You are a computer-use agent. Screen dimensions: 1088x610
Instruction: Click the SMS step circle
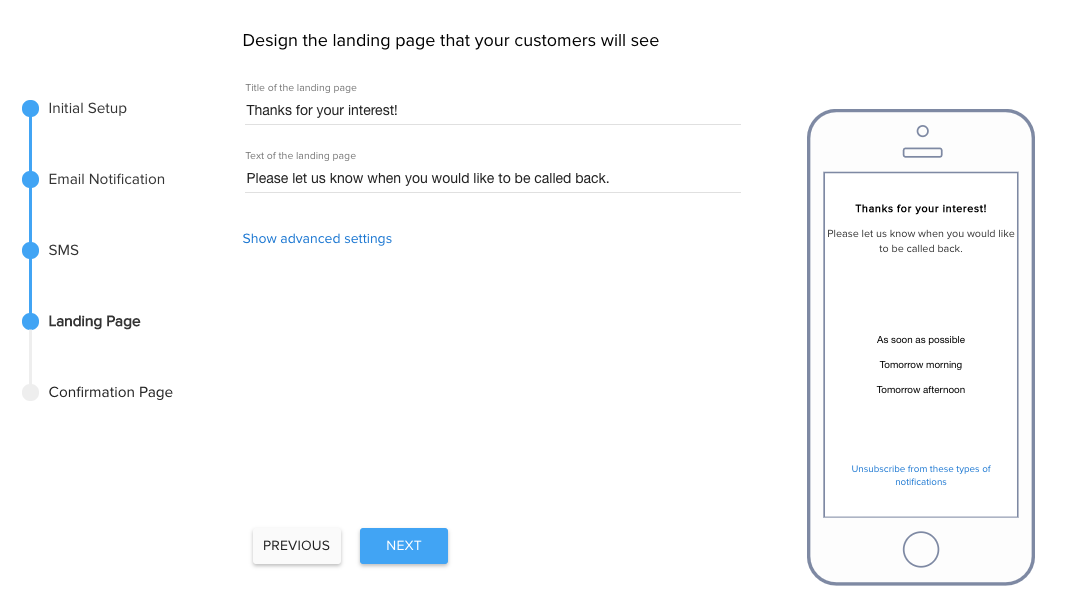[x=31, y=250]
